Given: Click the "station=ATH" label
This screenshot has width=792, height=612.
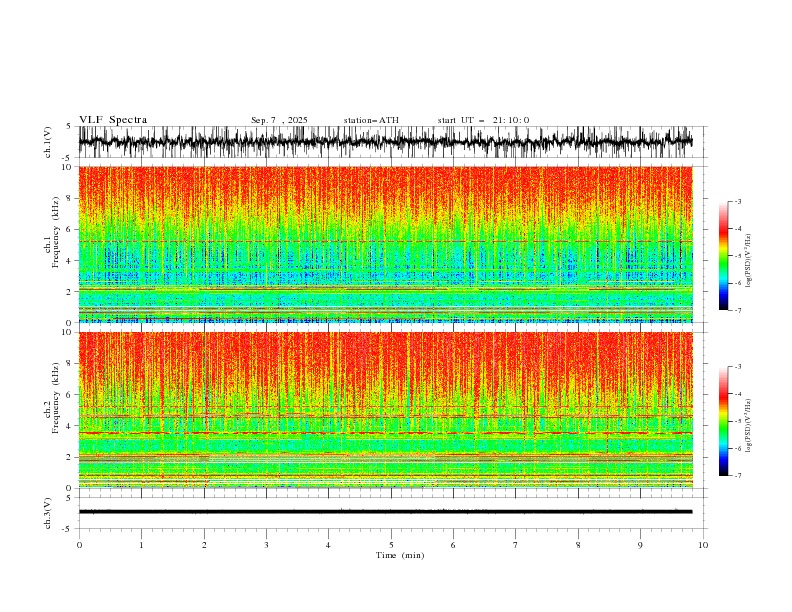Looking at the screenshot, I should (x=371, y=120).
